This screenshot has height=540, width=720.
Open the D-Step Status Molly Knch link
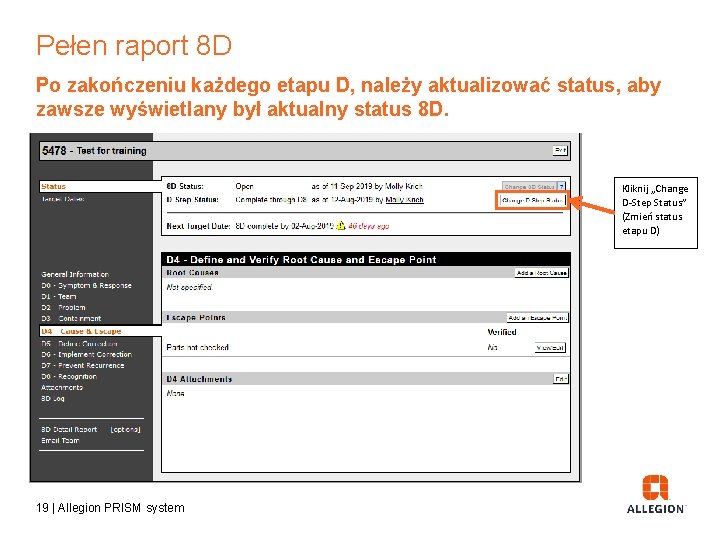(405, 200)
